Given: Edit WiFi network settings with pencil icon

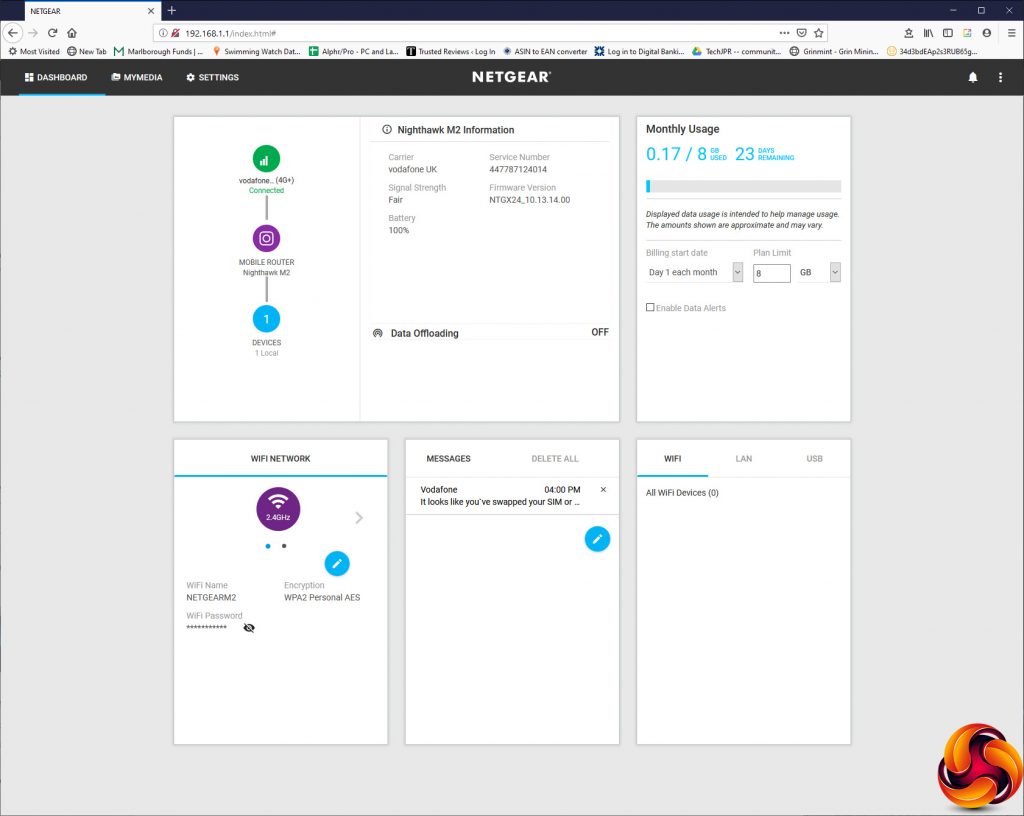Looking at the screenshot, I should (x=337, y=563).
